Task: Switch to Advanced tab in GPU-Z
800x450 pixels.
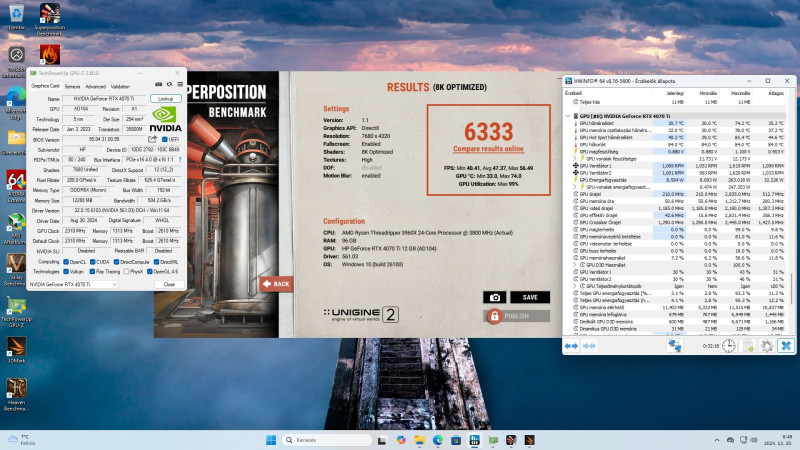Action: tap(95, 87)
